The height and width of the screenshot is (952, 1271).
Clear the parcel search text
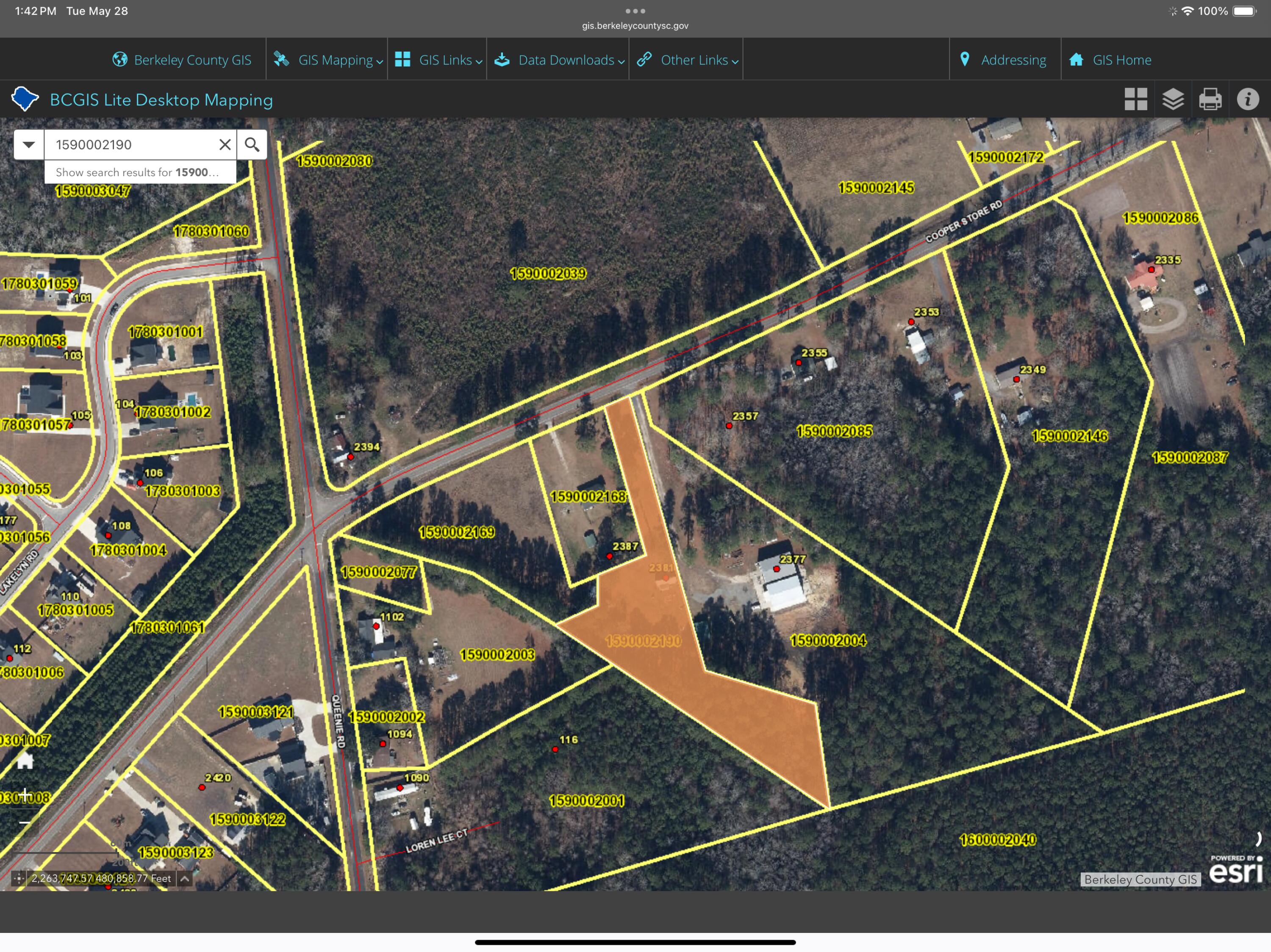click(x=225, y=145)
